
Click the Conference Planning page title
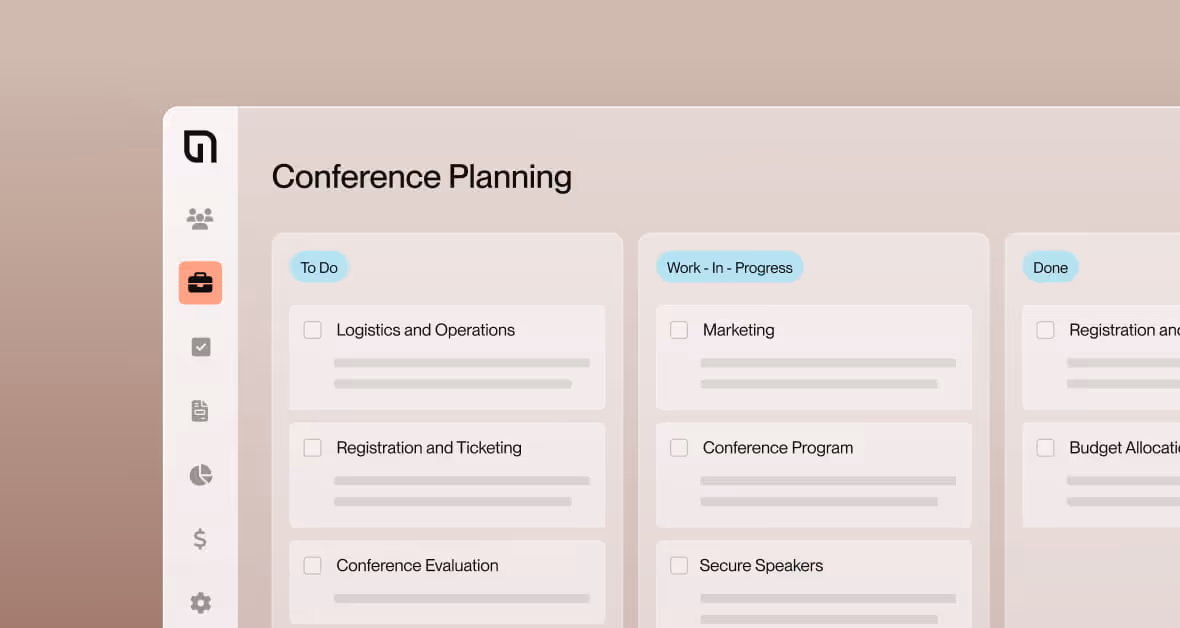click(x=421, y=177)
